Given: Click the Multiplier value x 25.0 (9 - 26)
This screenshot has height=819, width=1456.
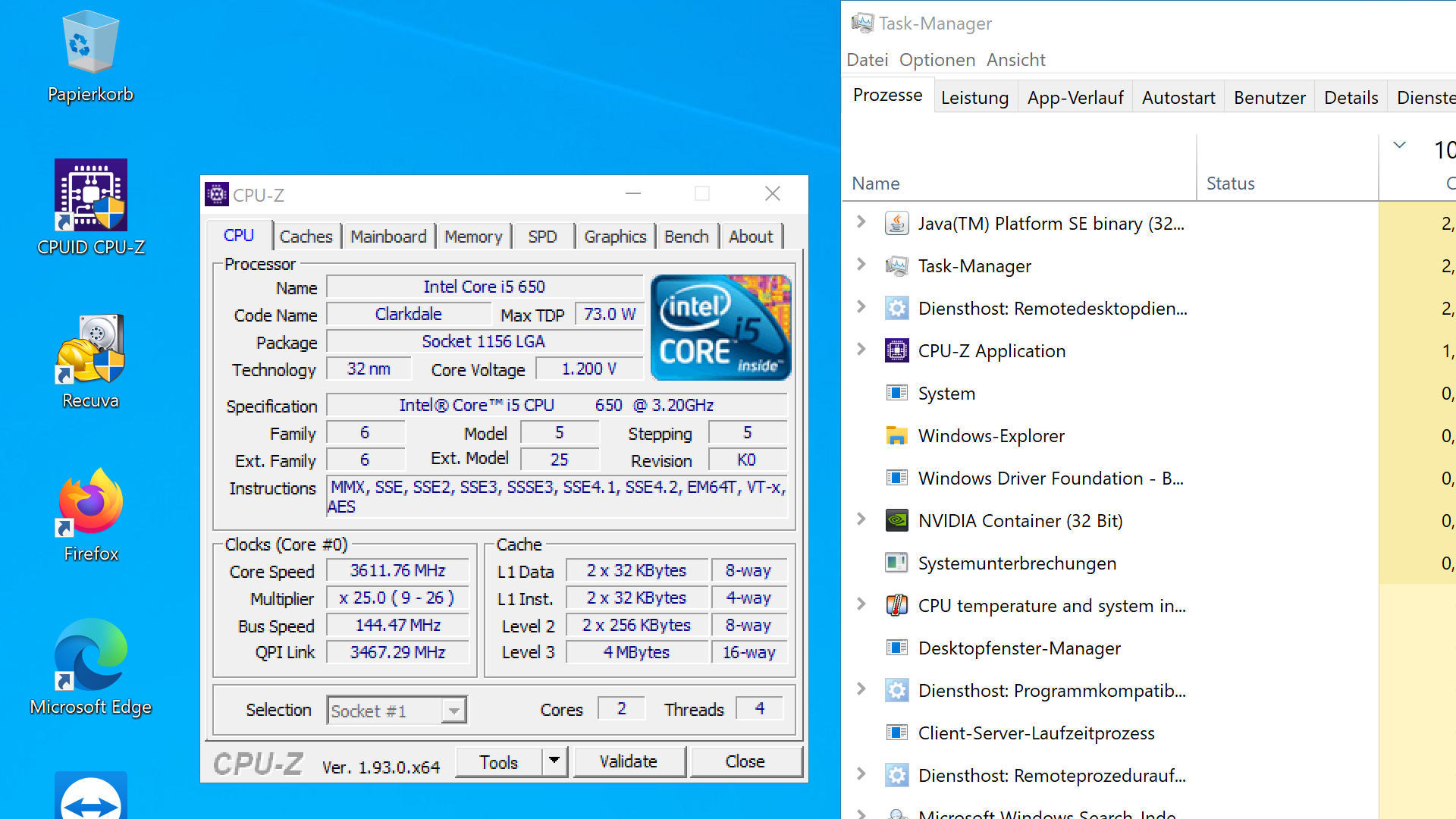Looking at the screenshot, I should click(397, 598).
